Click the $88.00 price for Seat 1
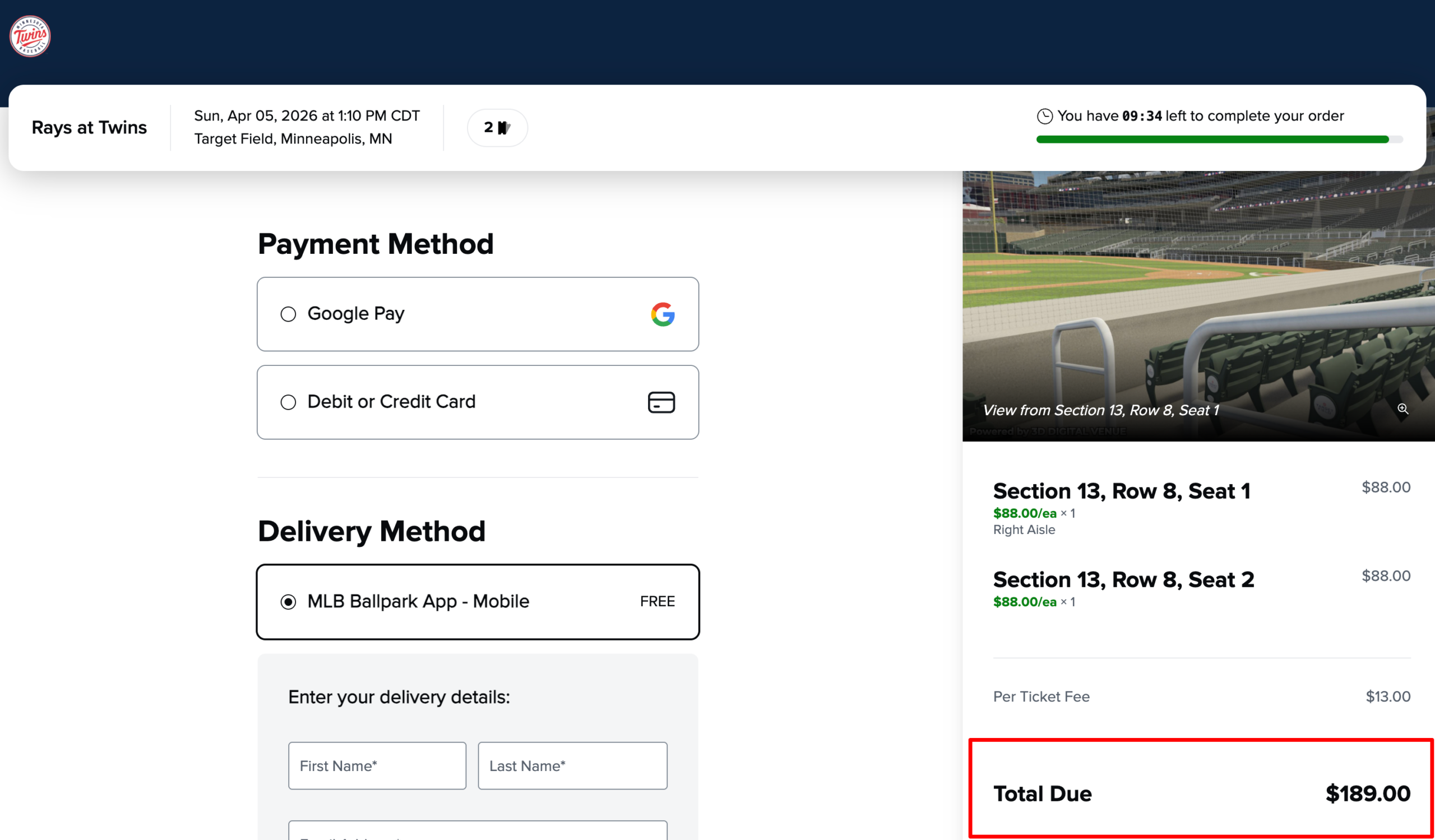The height and width of the screenshot is (840, 1435). (x=1386, y=487)
